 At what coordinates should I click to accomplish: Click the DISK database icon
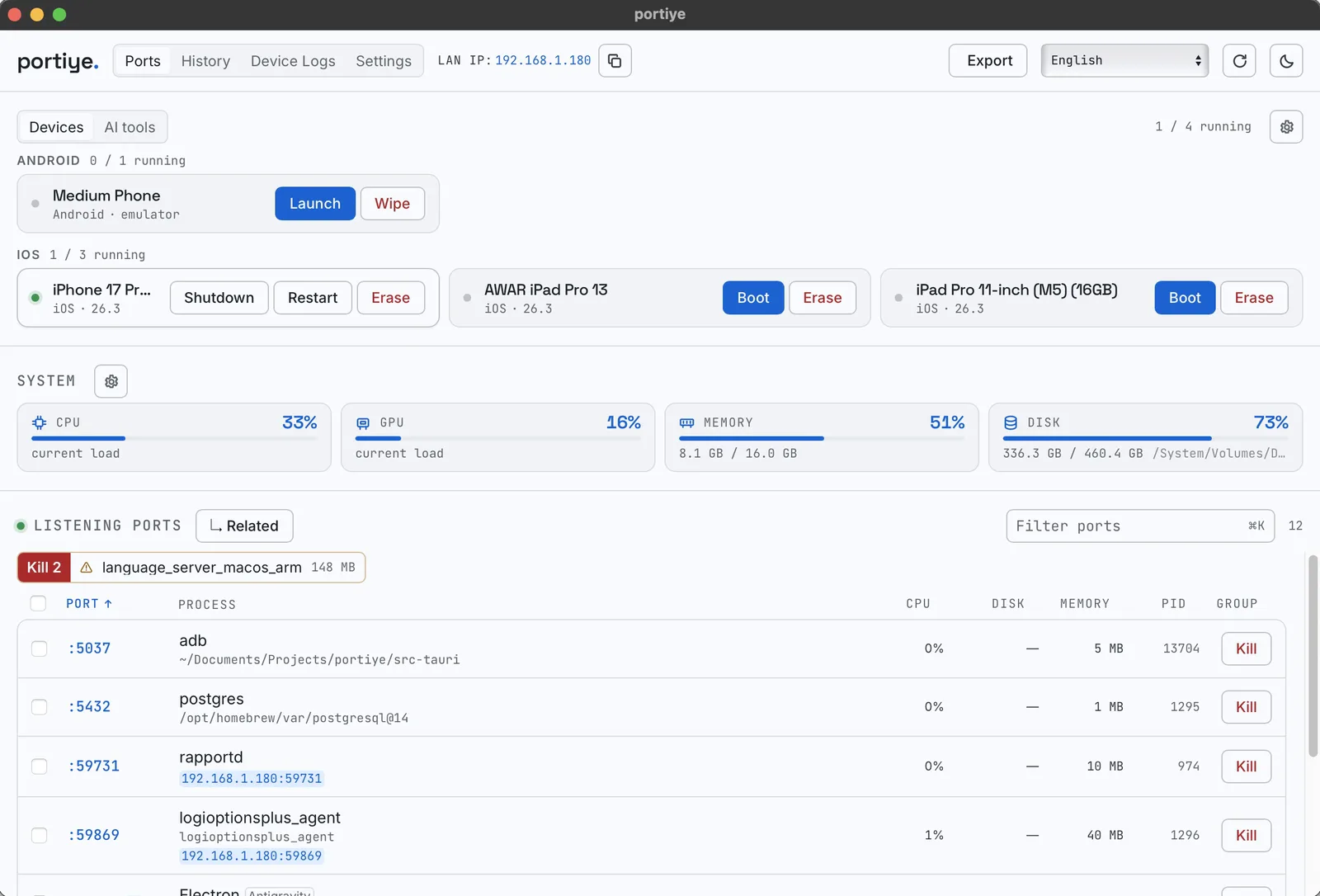tap(1011, 422)
